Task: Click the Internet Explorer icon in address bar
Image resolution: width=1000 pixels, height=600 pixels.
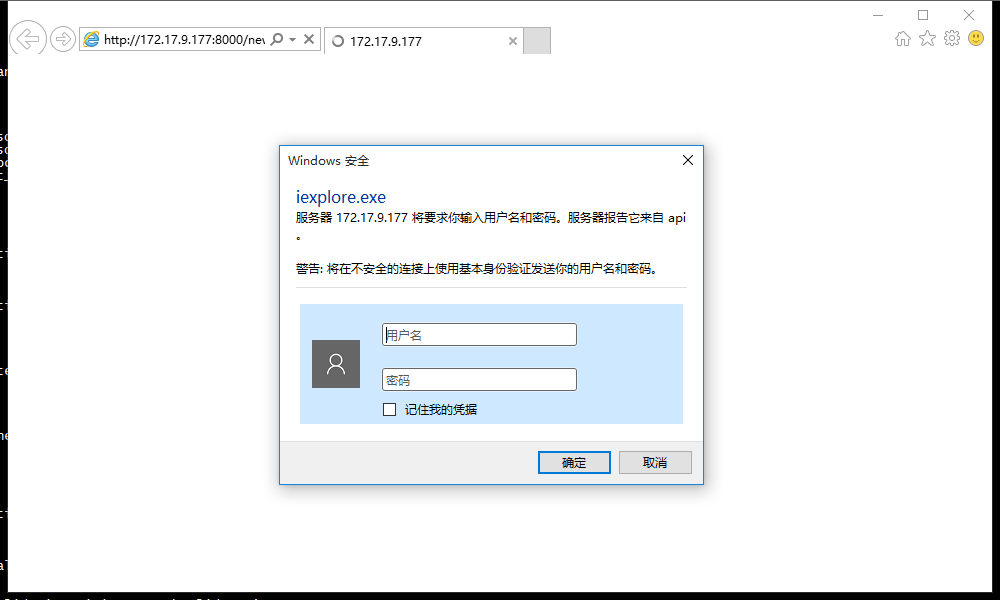Action: [92, 40]
